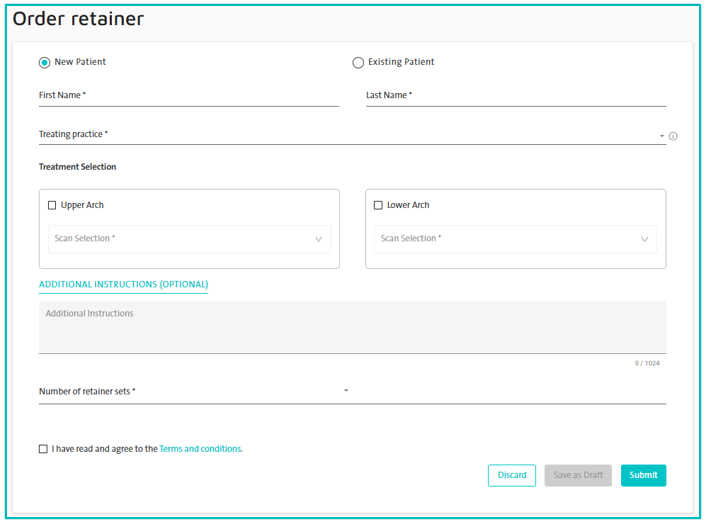Click the Number of retainer sets field

click(190, 392)
